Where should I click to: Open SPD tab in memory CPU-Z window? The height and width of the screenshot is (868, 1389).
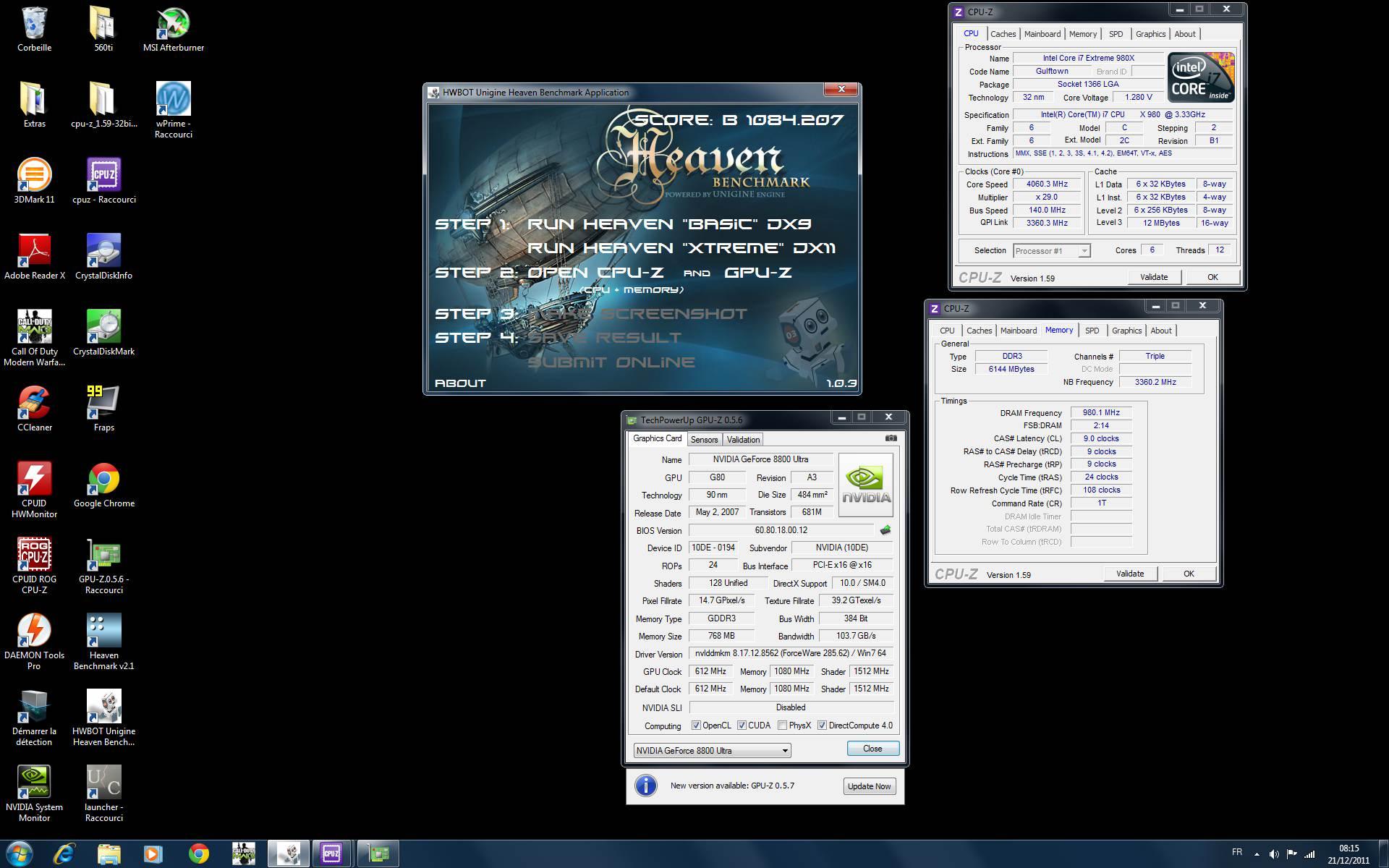1092,331
